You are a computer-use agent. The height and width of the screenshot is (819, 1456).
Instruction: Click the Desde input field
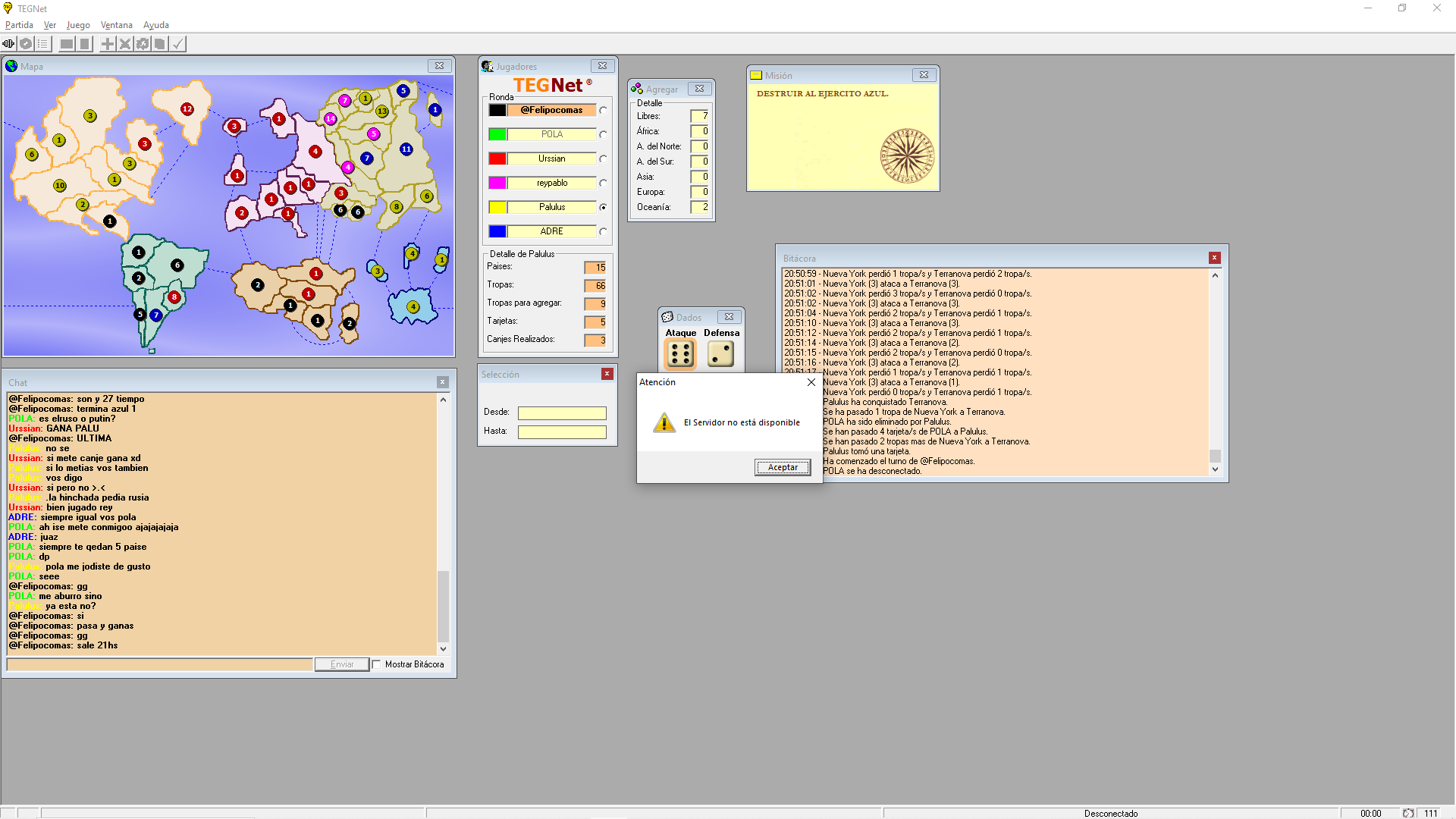pyautogui.click(x=562, y=413)
